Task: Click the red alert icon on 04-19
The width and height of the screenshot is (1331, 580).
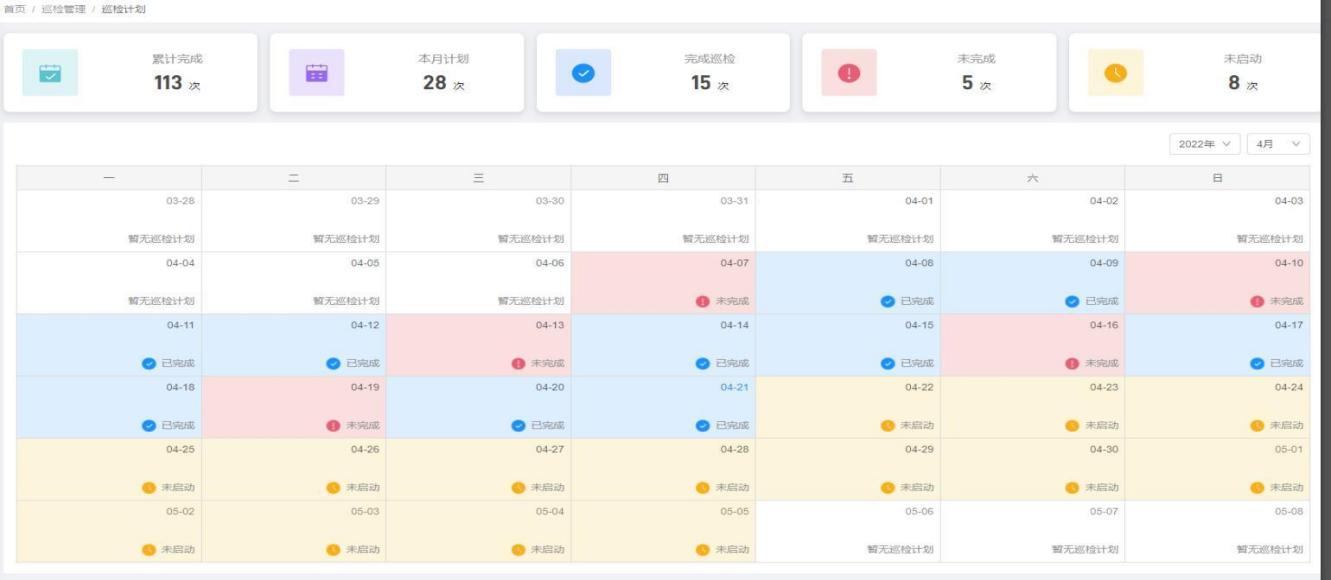Action: point(334,425)
